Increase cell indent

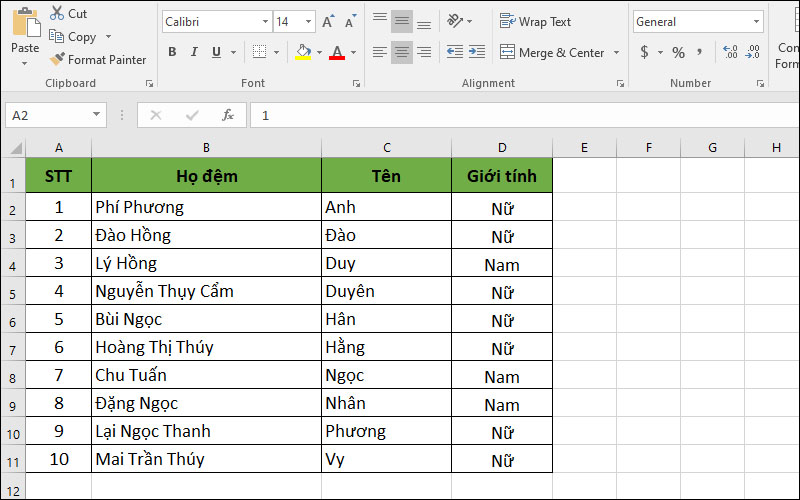tap(477, 52)
